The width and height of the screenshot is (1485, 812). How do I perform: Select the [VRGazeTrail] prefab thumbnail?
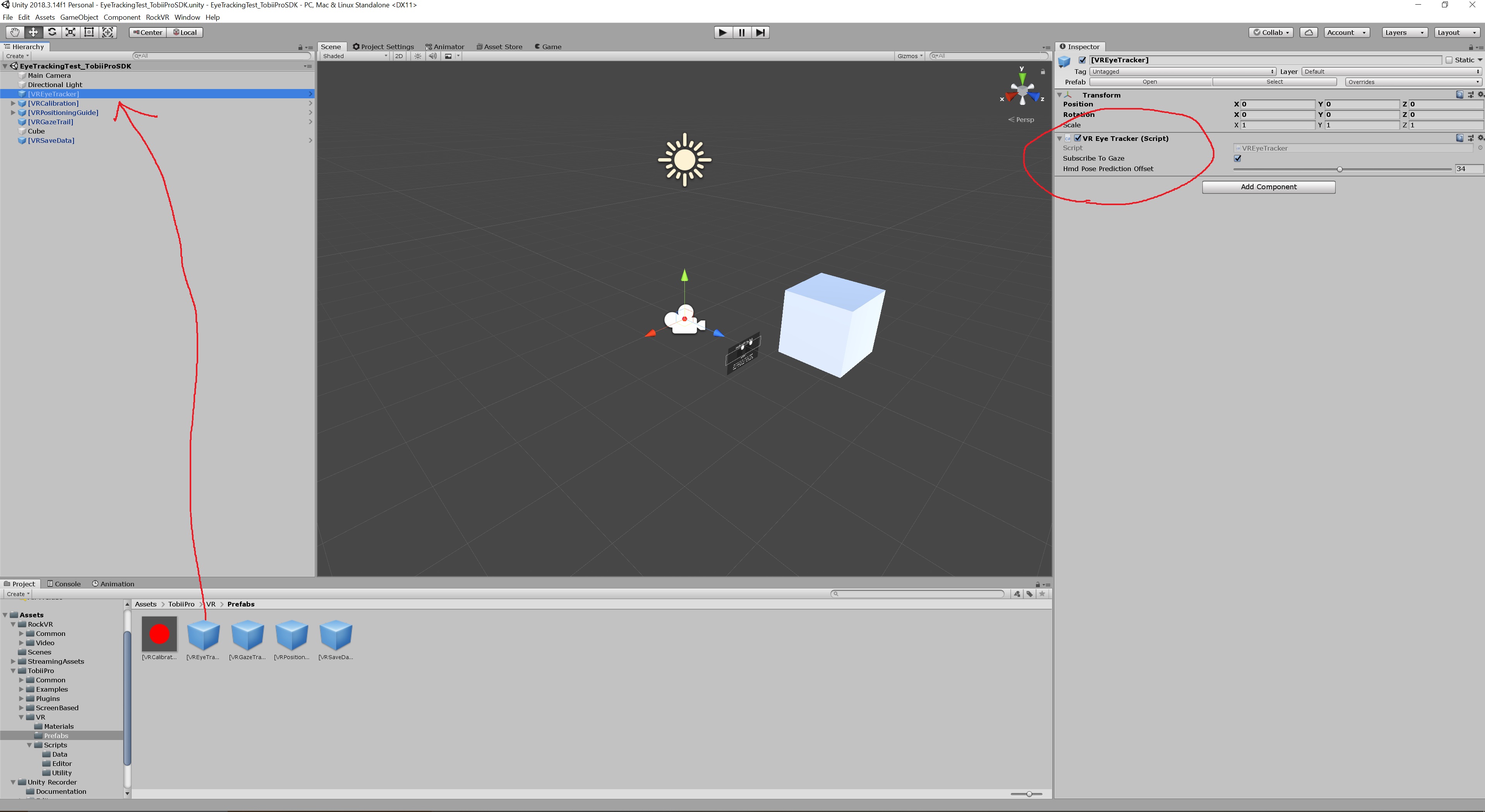tap(247, 636)
